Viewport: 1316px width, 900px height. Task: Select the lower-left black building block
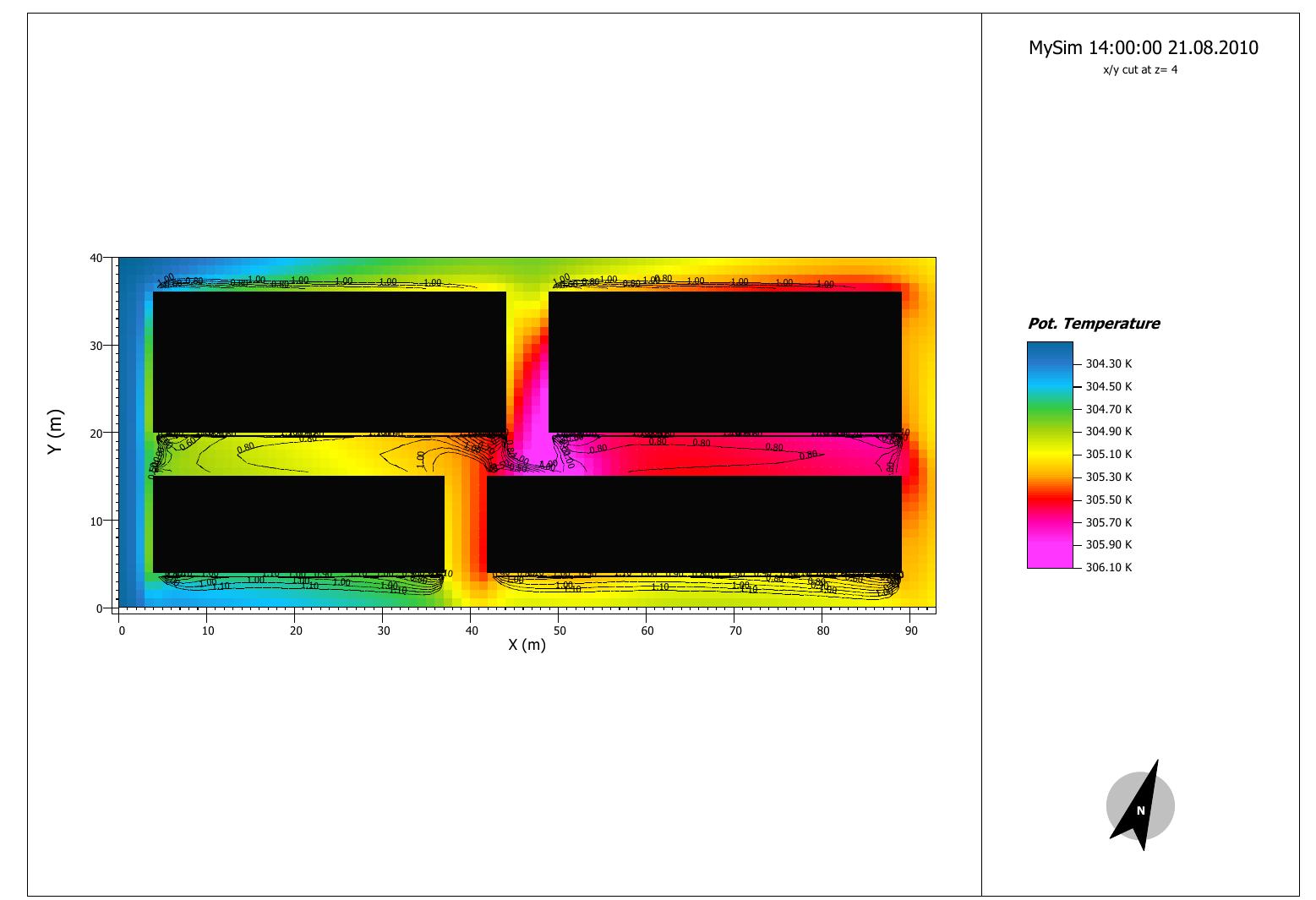(298, 524)
